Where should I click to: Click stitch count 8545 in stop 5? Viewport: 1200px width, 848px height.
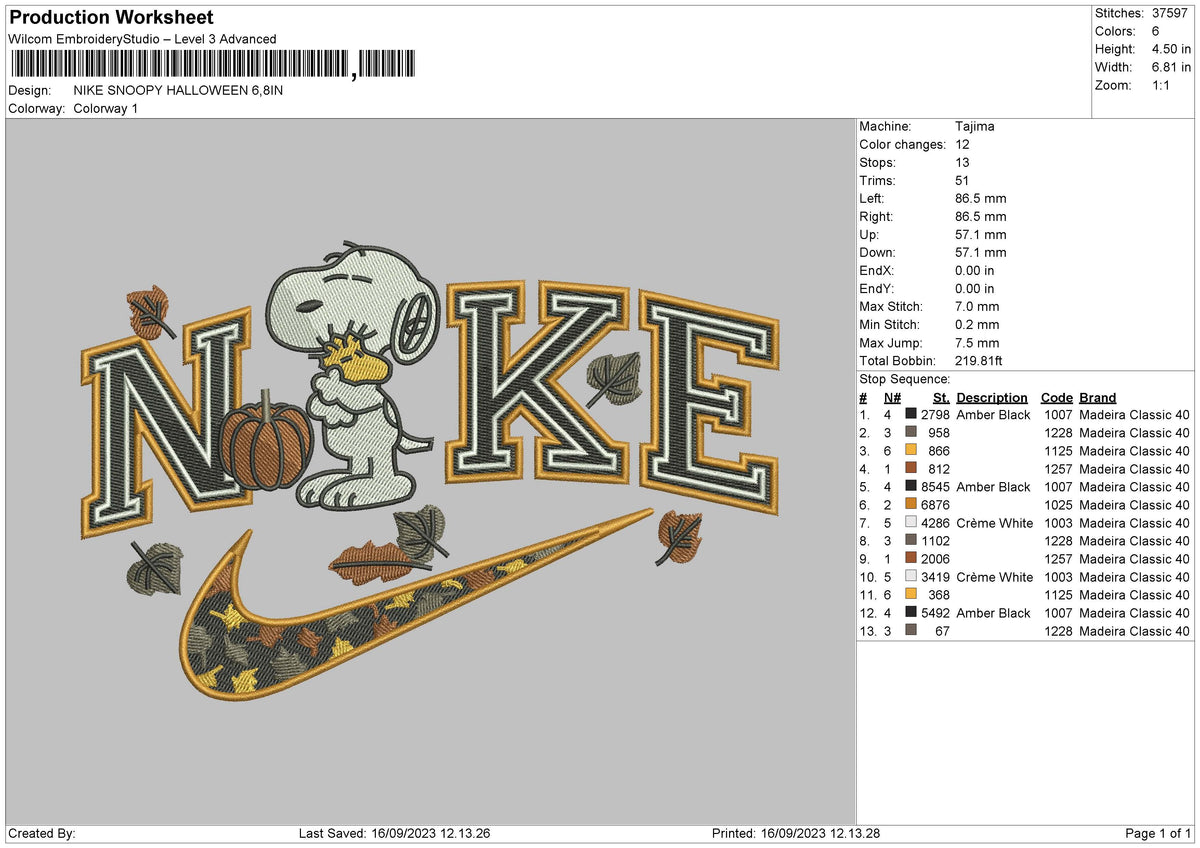pos(935,486)
